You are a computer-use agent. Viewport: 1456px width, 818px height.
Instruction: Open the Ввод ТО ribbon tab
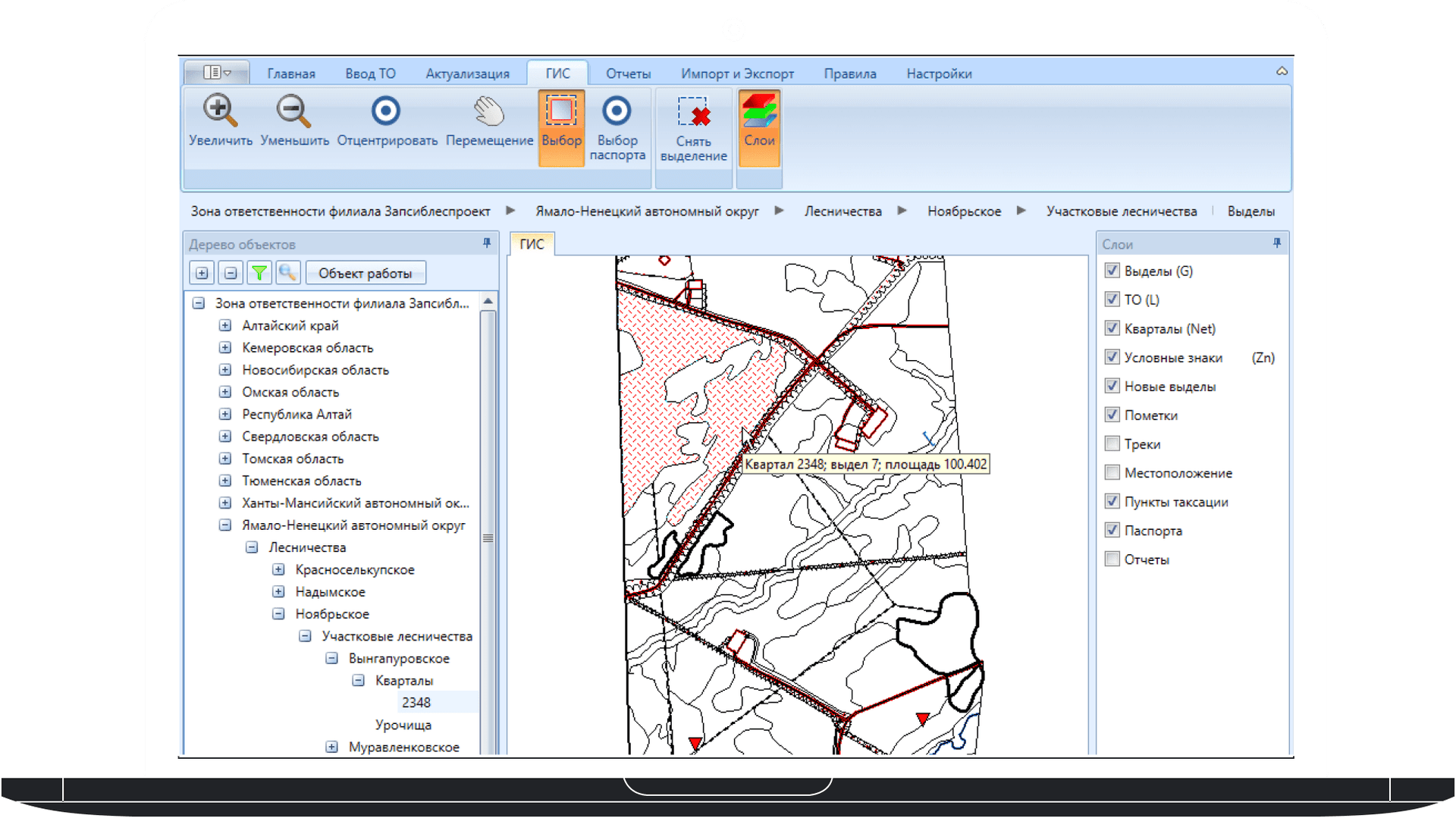370,74
